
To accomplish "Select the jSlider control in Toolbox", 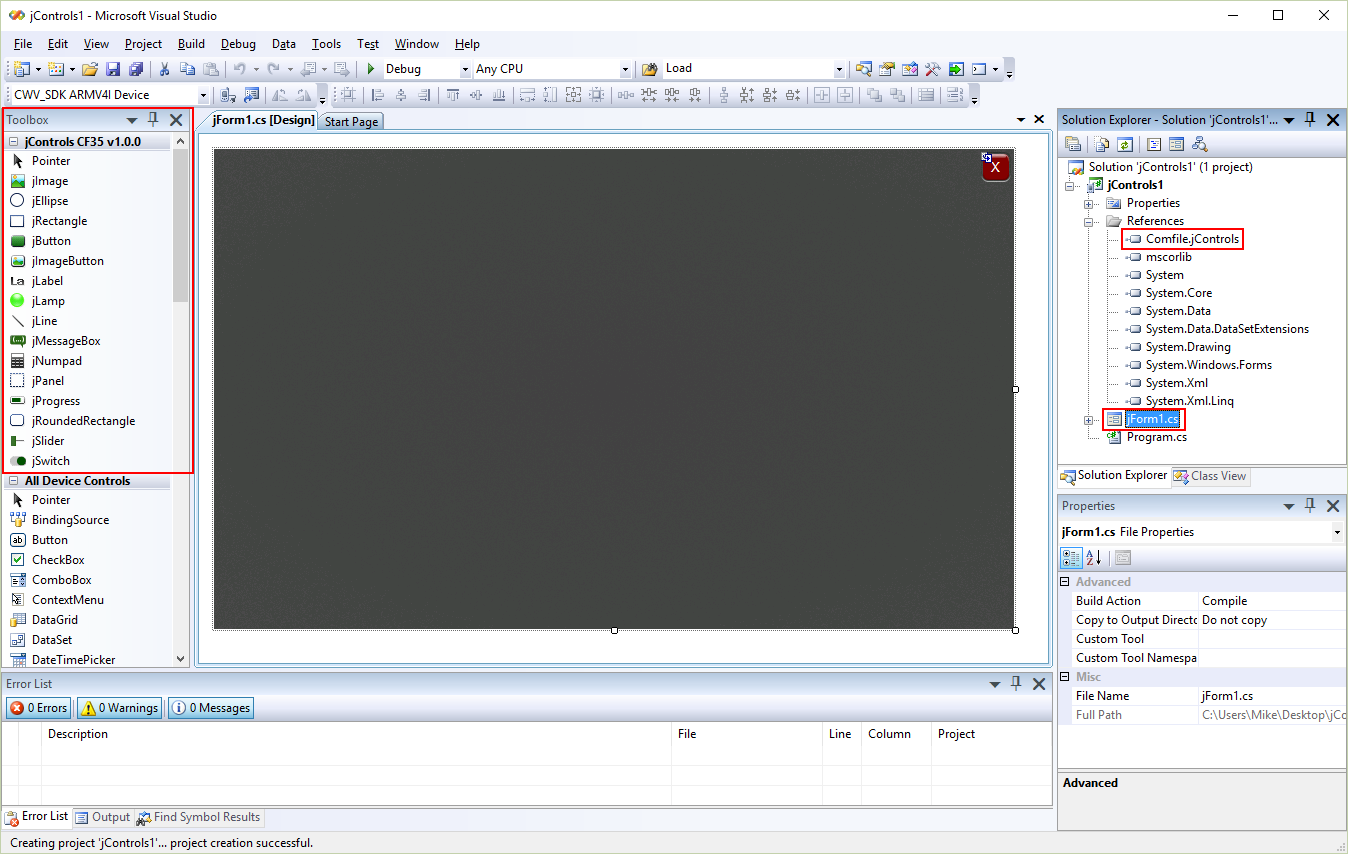I will point(48,441).
